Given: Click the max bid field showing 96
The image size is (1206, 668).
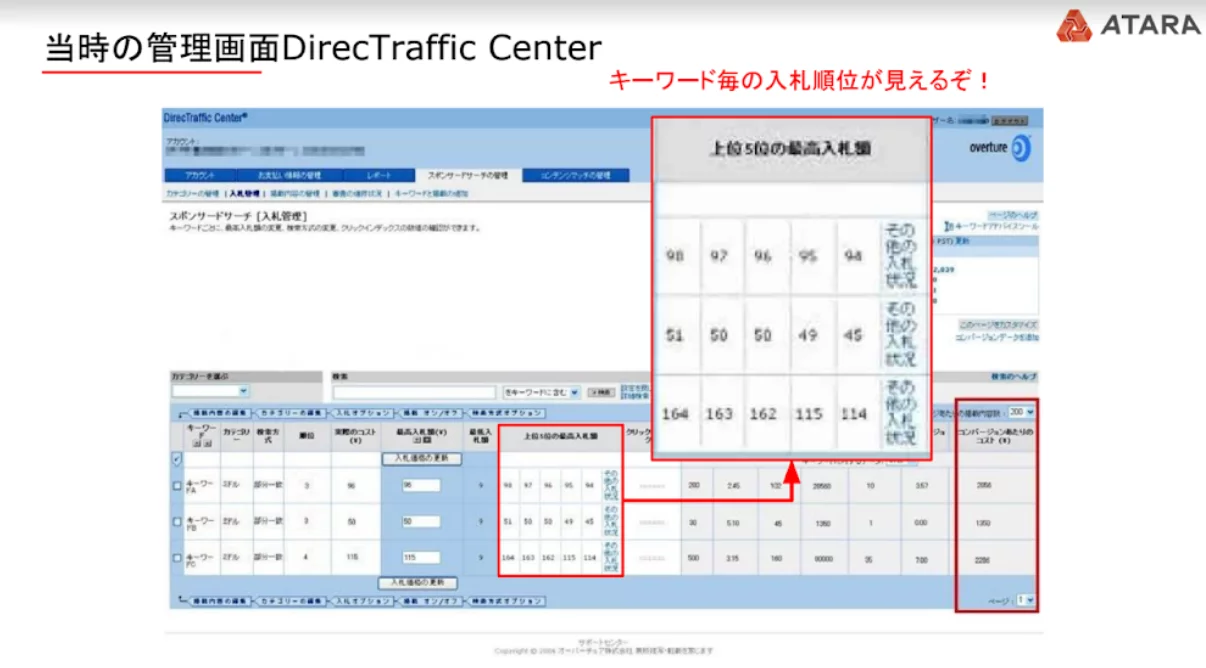Looking at the screenshot, I should 421,485.
